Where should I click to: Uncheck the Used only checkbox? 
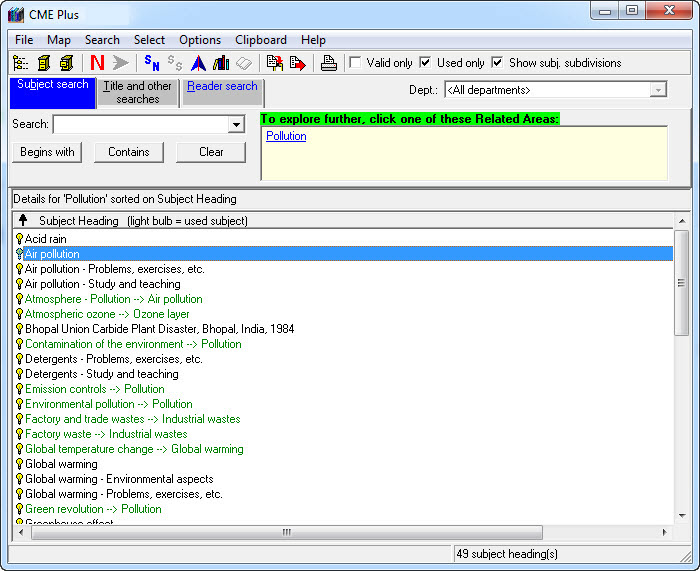pos(425,62)
